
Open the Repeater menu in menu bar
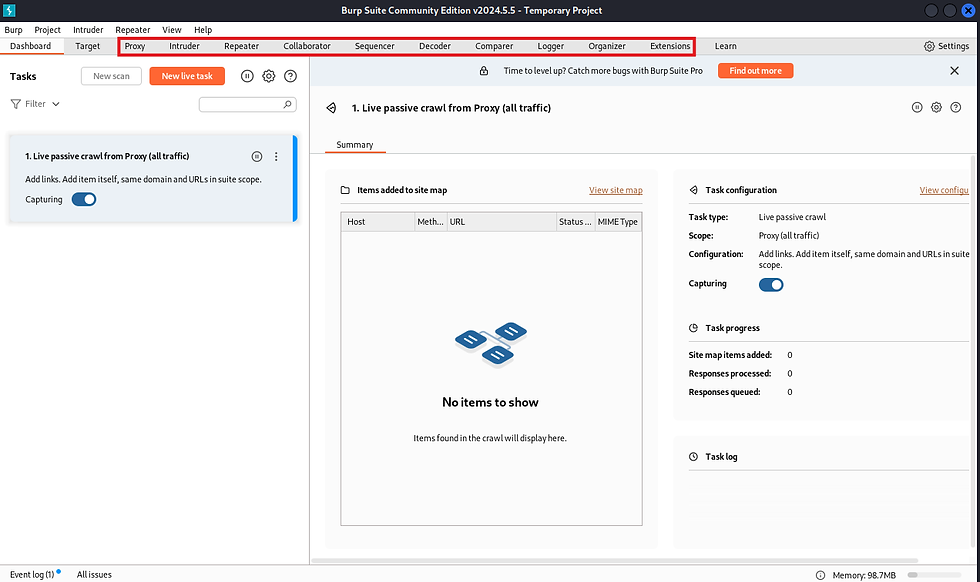coord(132,29)
